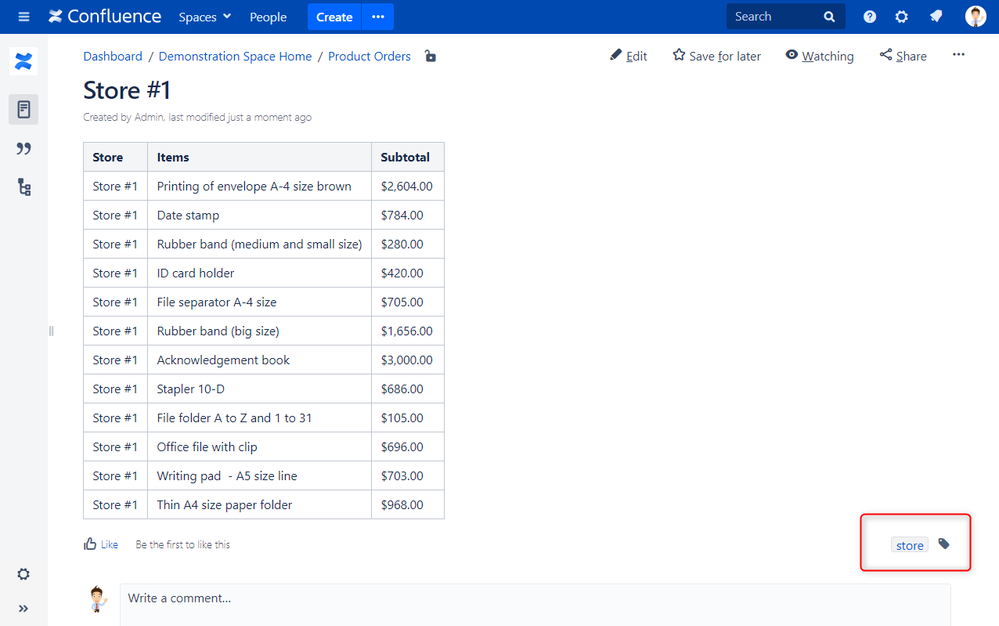
Task: Click the blue Create button
Action: point(334,17)
